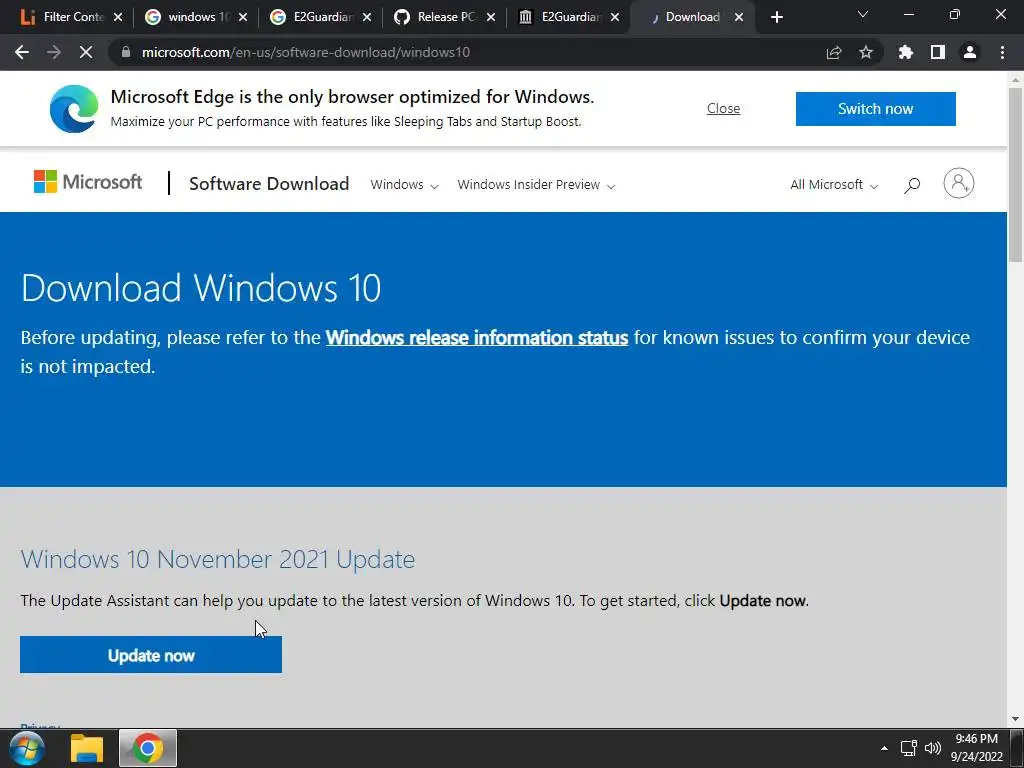The width and height of the screenshot is (1024, 768).
Task: Click the Microsoft account sign-in icon
Action: [959, 184]
